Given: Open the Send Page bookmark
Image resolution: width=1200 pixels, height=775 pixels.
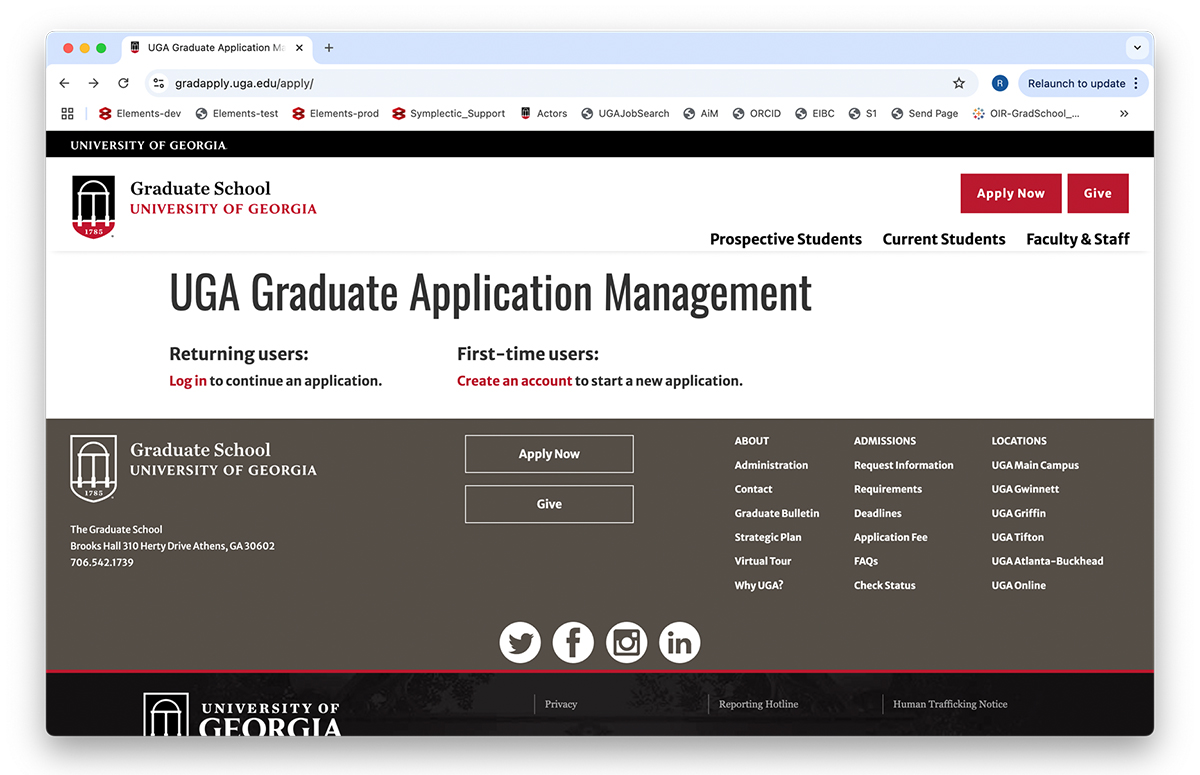Looking at the screenshot, I should tap(925, 113).
